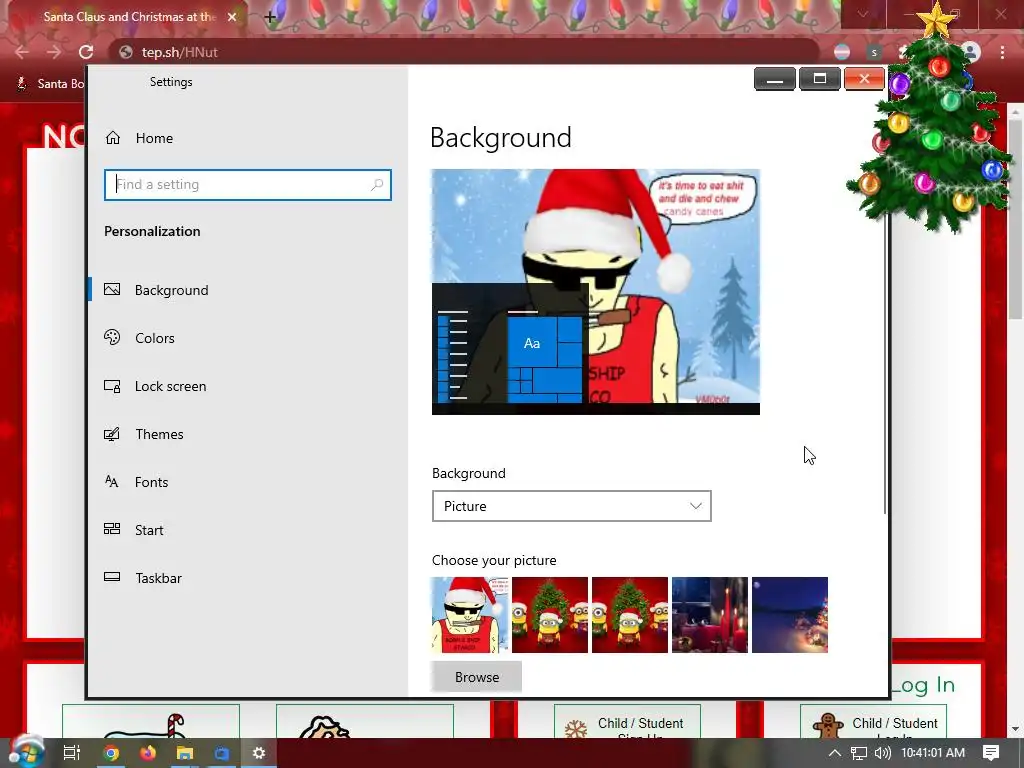Choose the red candles picture thumbnail
The image size is (1024, 768).
(710, 615)
